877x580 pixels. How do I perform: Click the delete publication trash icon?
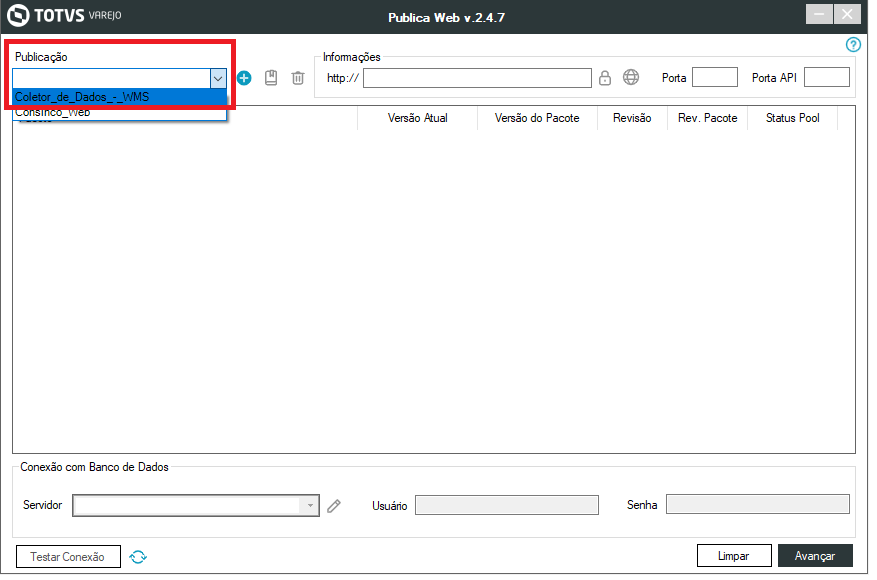click(x=298, y=78)
